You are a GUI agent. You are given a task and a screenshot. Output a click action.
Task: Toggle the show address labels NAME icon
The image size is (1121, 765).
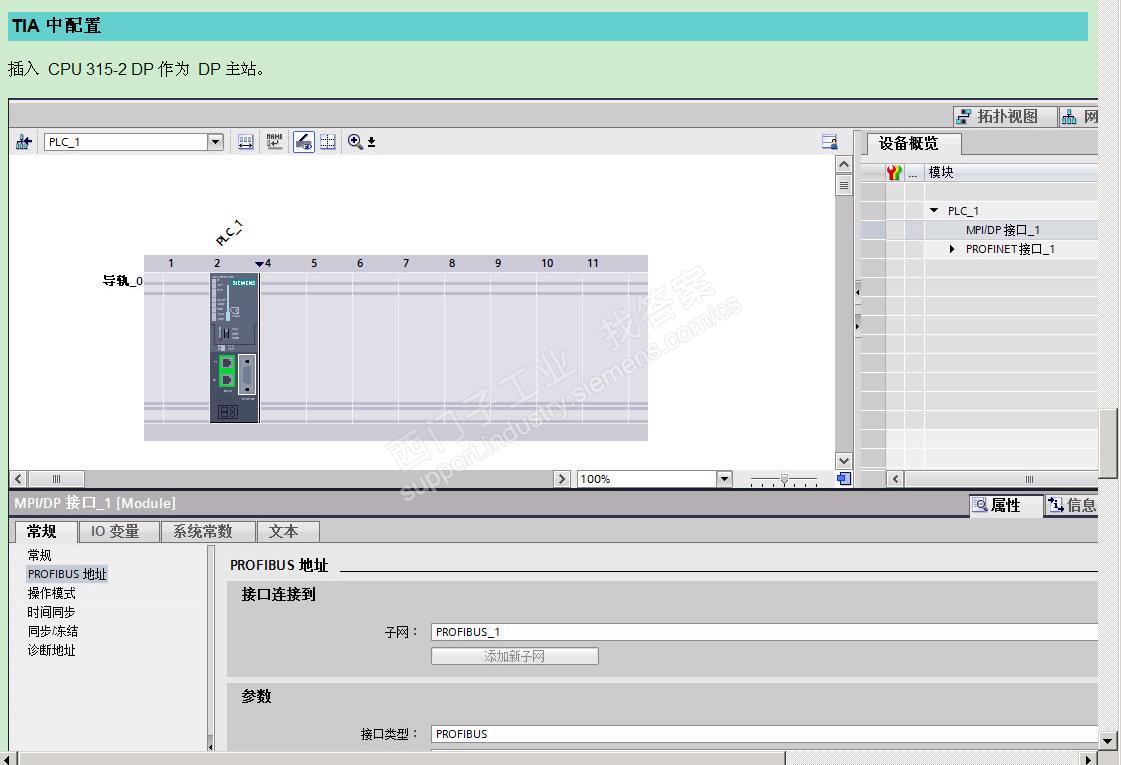click(x=275, y=142)
